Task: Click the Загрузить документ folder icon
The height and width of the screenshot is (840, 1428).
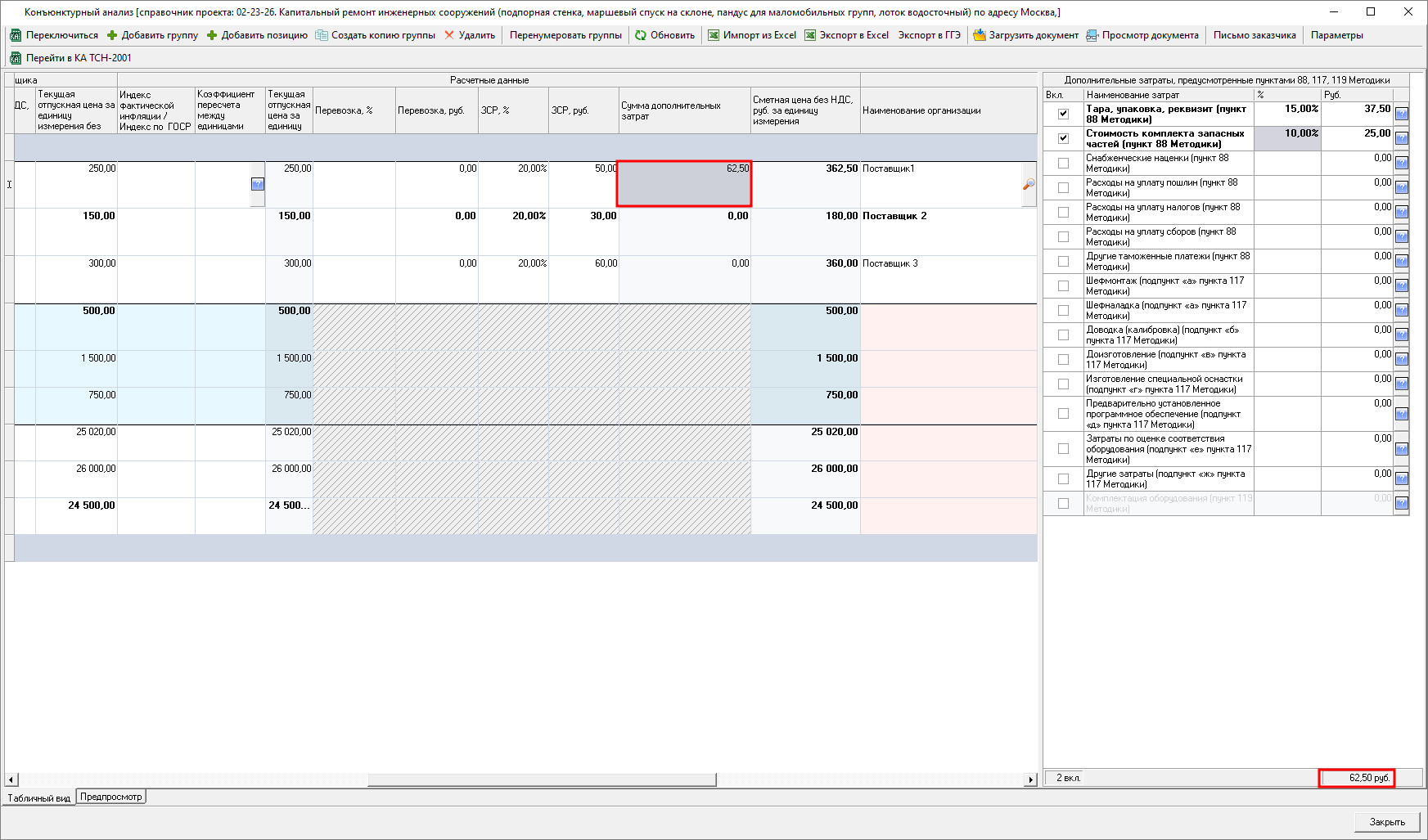Action: pos(979,35)
